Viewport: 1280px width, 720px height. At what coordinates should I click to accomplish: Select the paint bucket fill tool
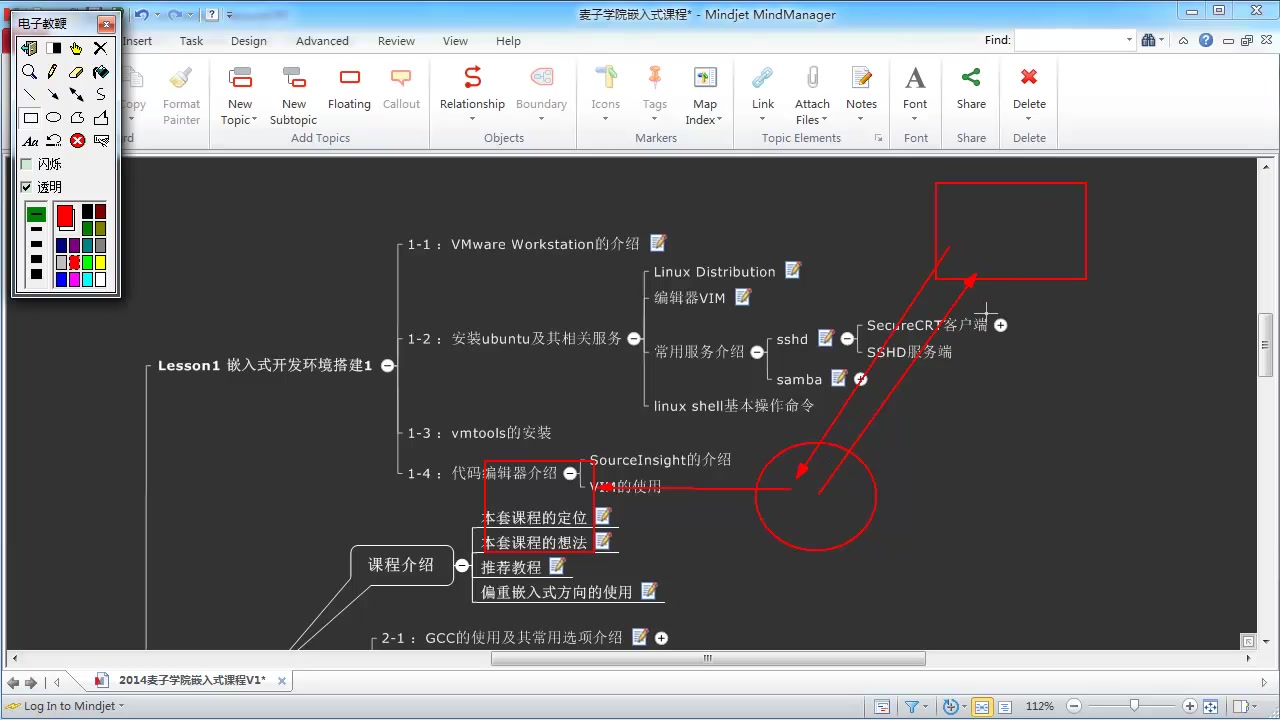point(100,72)
